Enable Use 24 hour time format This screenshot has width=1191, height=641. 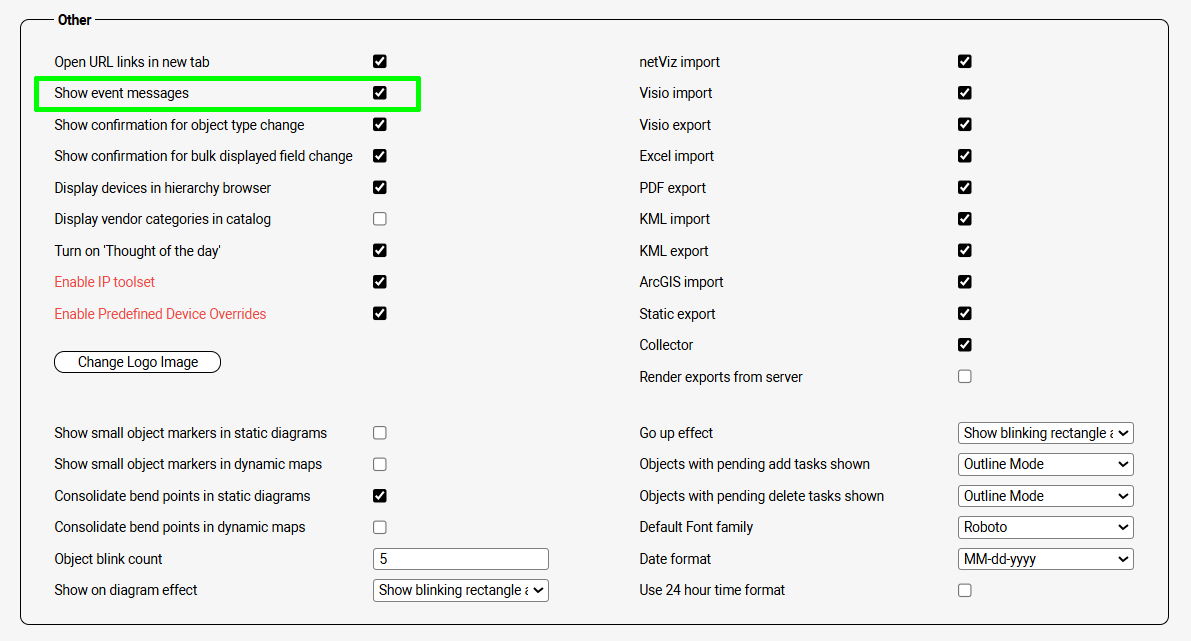[x=965, y=590]
